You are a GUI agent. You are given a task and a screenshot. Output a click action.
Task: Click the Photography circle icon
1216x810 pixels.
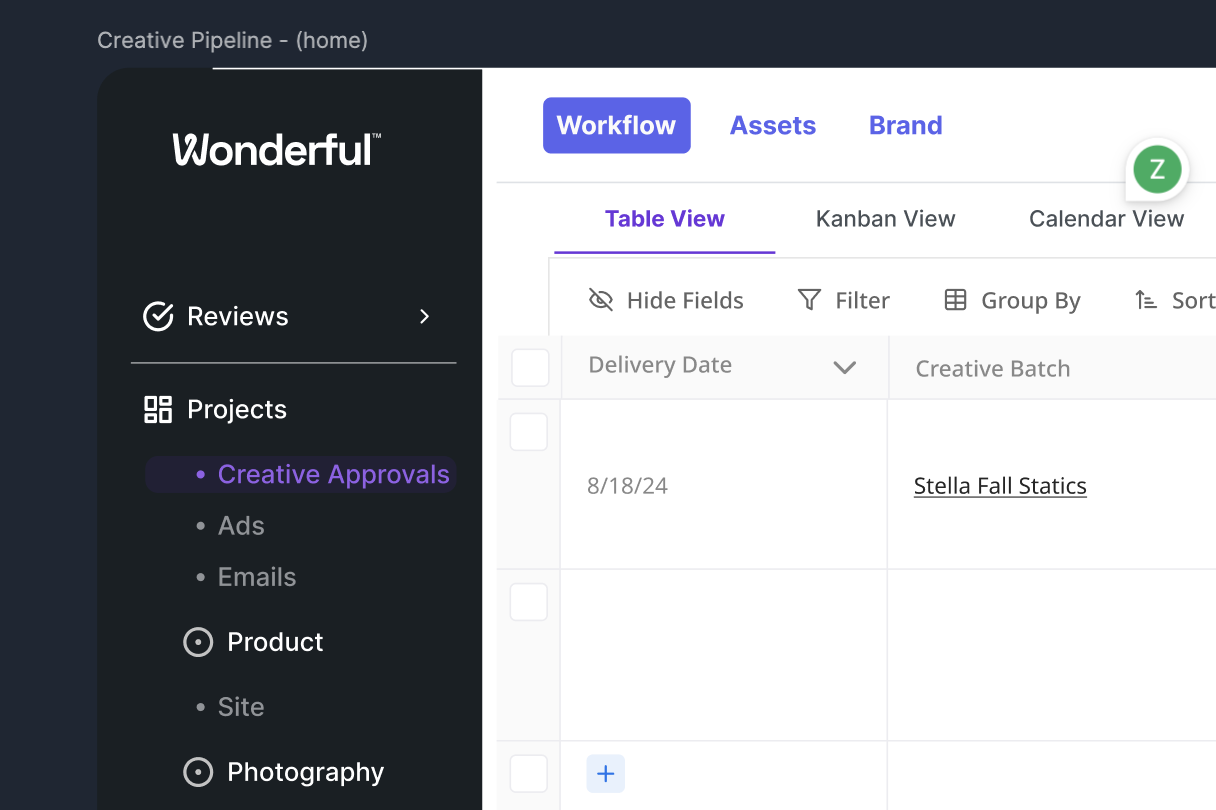point(198,772)
